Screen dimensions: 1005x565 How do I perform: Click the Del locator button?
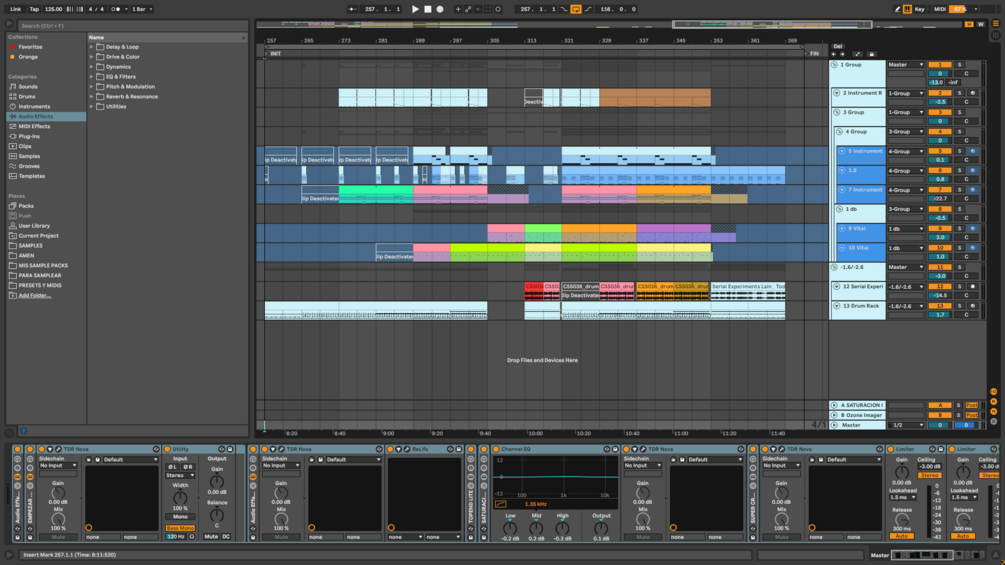point(837,46)
